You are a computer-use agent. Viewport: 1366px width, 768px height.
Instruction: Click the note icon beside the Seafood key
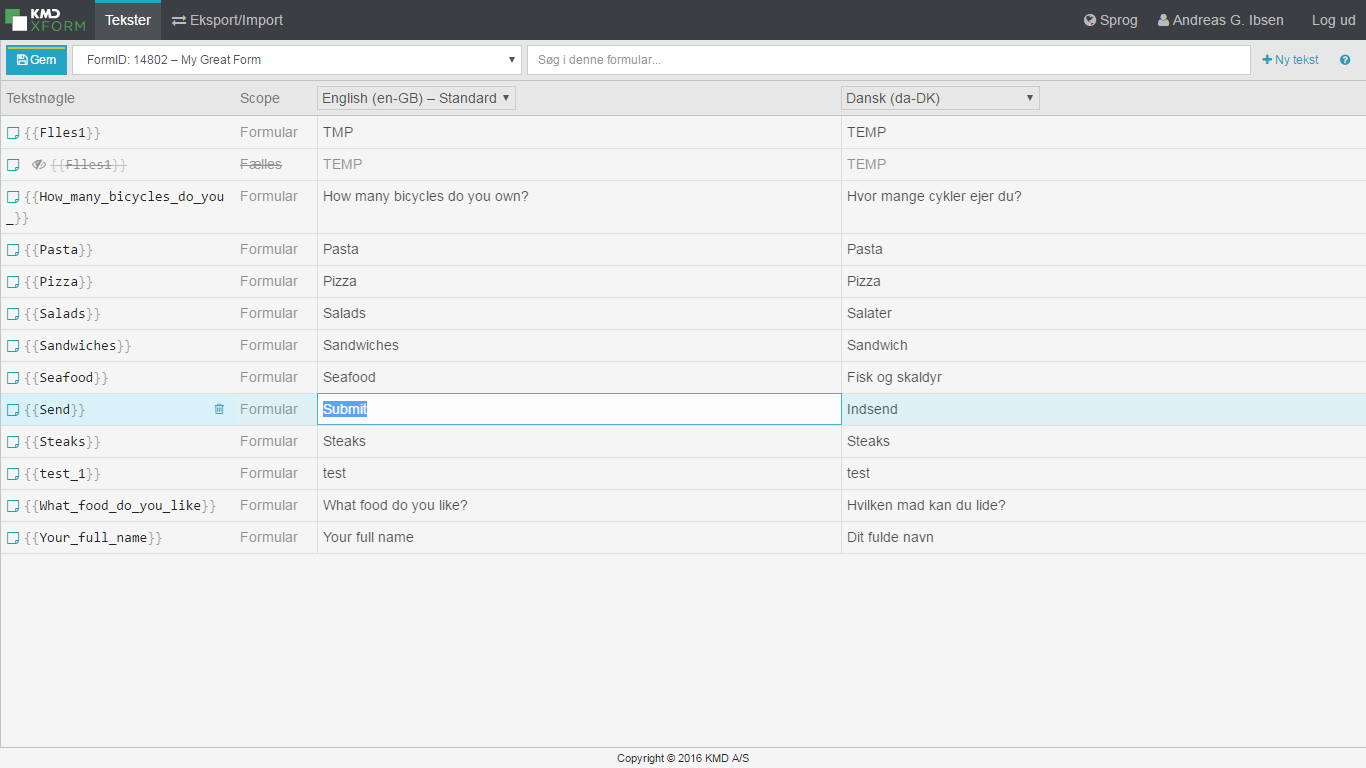coord(13,378)
